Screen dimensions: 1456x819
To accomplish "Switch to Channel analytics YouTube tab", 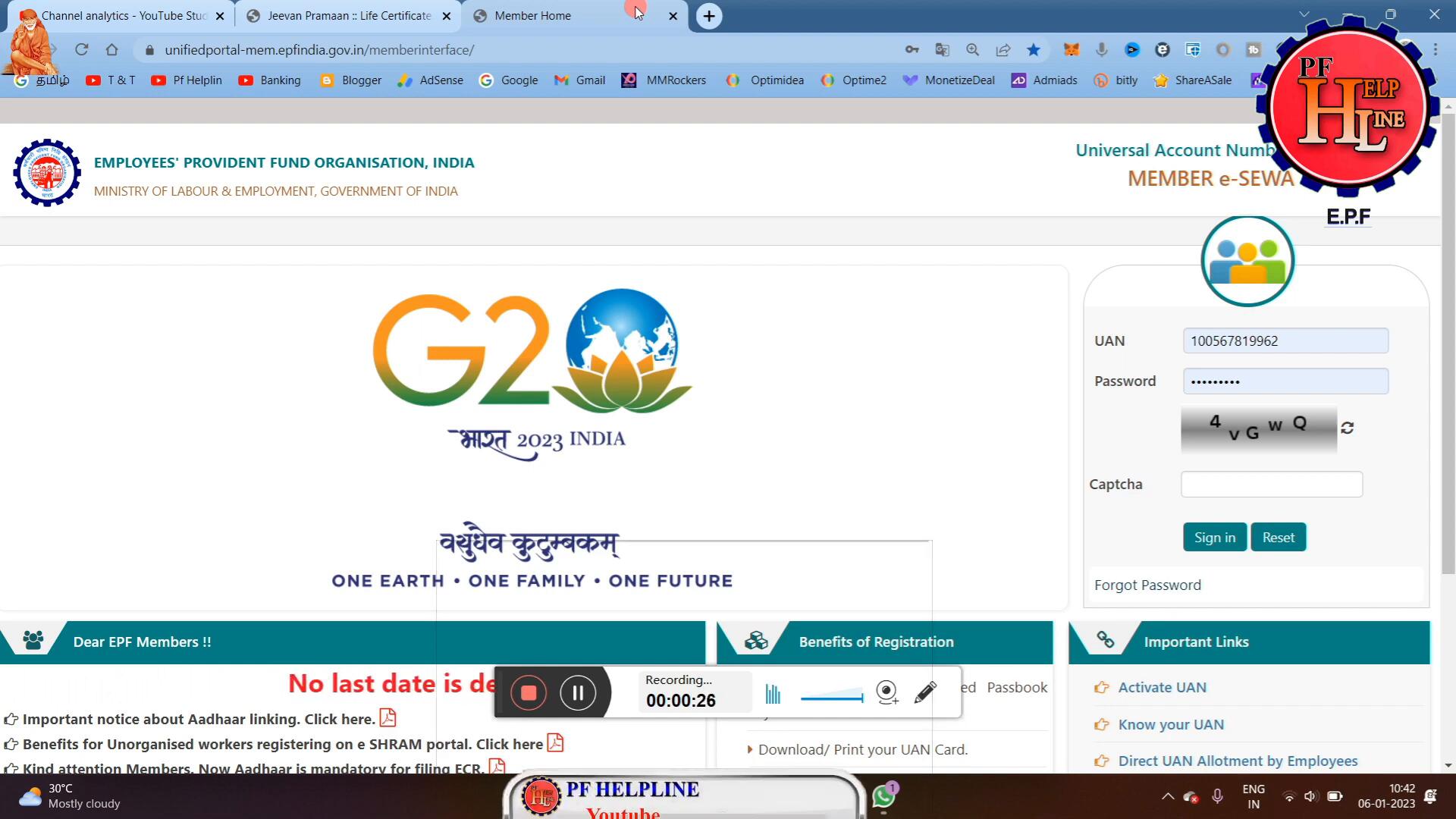I will tap(124, 16).
